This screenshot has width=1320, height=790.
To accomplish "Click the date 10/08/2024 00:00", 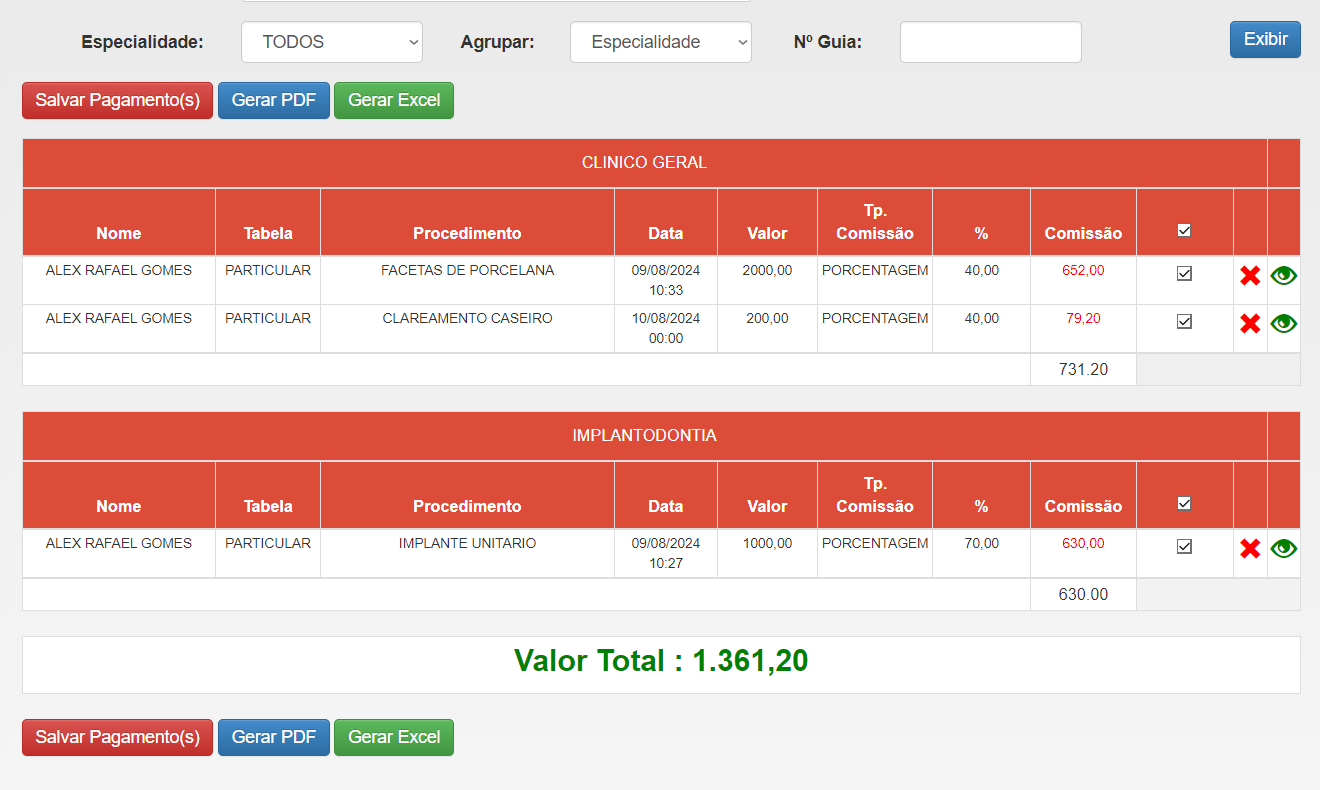I will (666, 329).
